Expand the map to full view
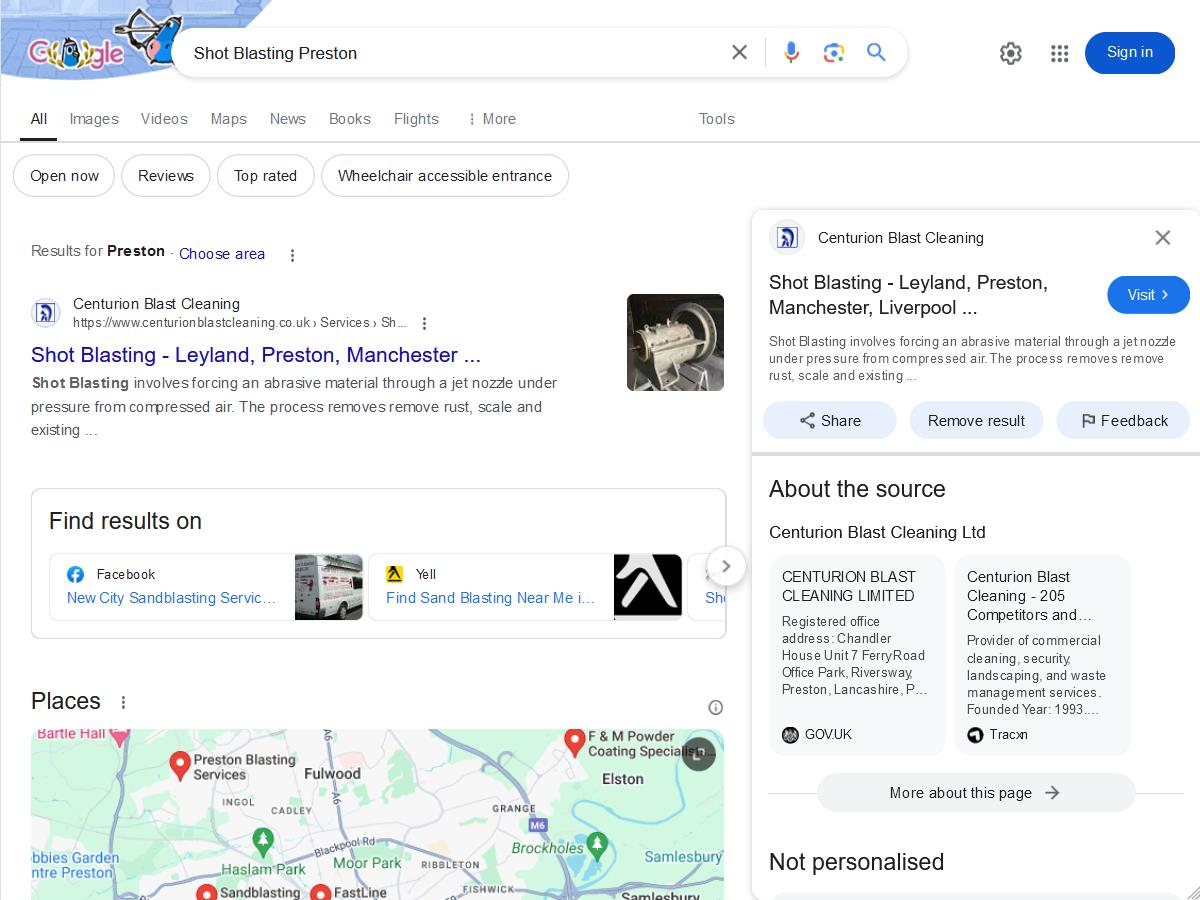The height and width of the screenshot is (900, 1200). pyautogui.click(x=699, y=753)
